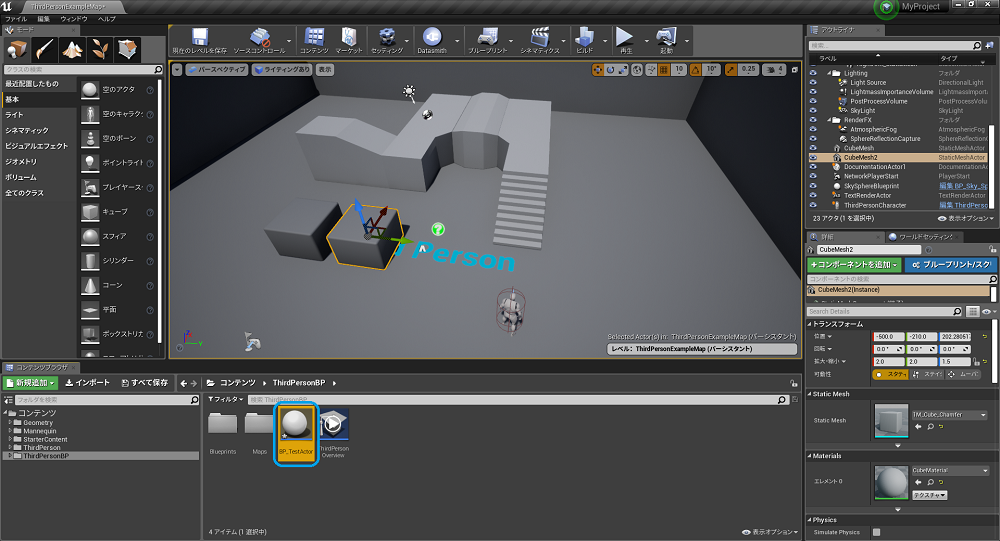Screen dimensions: 1000x541
Task: Click browse-to-asset icon under Materials
Action: point(930,482)
